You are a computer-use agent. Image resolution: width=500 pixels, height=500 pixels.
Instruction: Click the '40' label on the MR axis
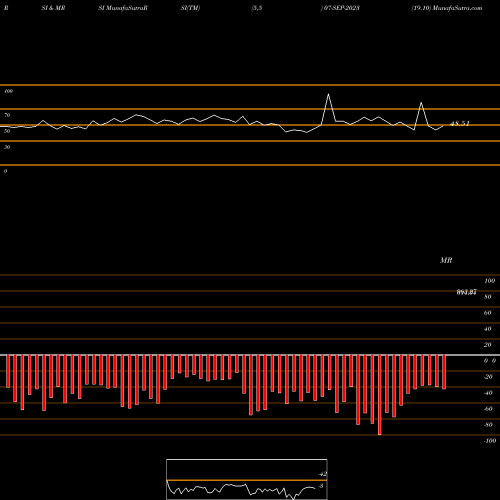(488, 329)
